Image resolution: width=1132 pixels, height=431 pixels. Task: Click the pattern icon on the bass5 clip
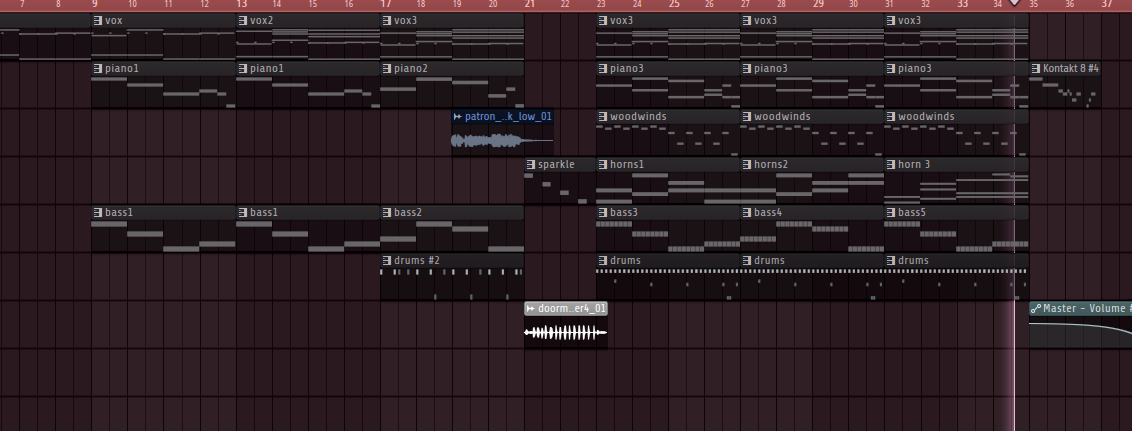click(x=891, y=213)
